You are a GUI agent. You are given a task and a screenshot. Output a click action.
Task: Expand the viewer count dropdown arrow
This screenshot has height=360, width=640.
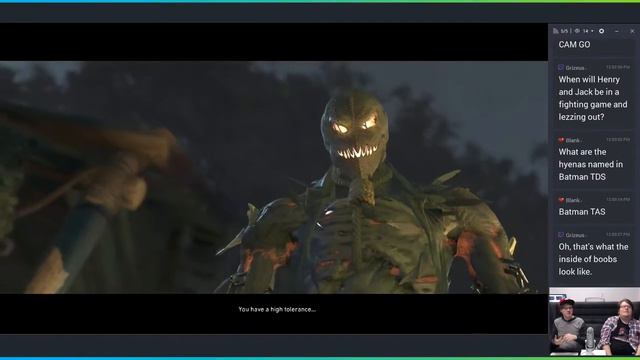tap(592, 31)
